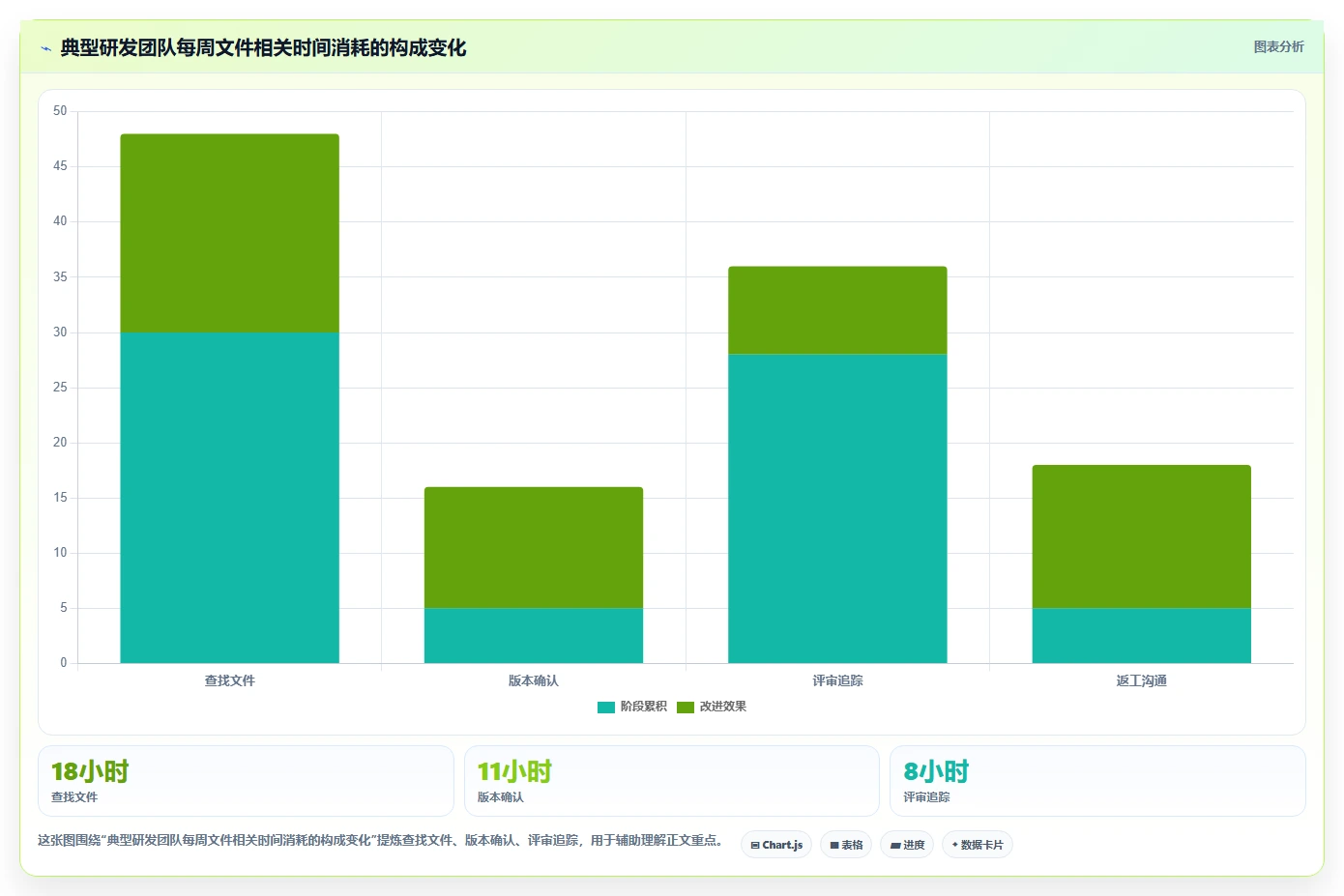The image size is (1344, 896).
Task: Open the 11小时 版本确认 data card
Action: tap(672, 781)
